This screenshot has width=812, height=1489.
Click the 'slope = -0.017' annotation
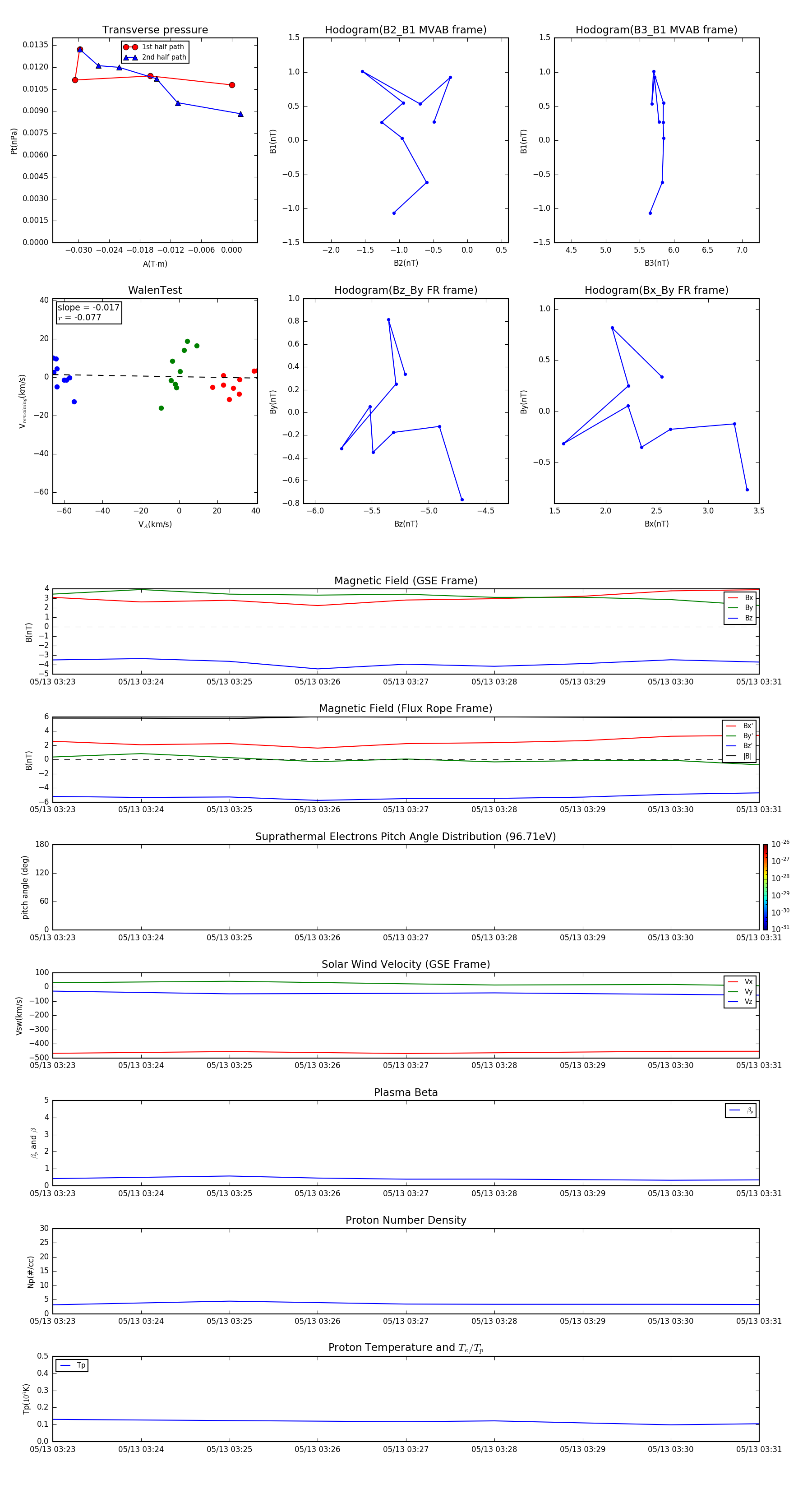click(x=88, y=308)
